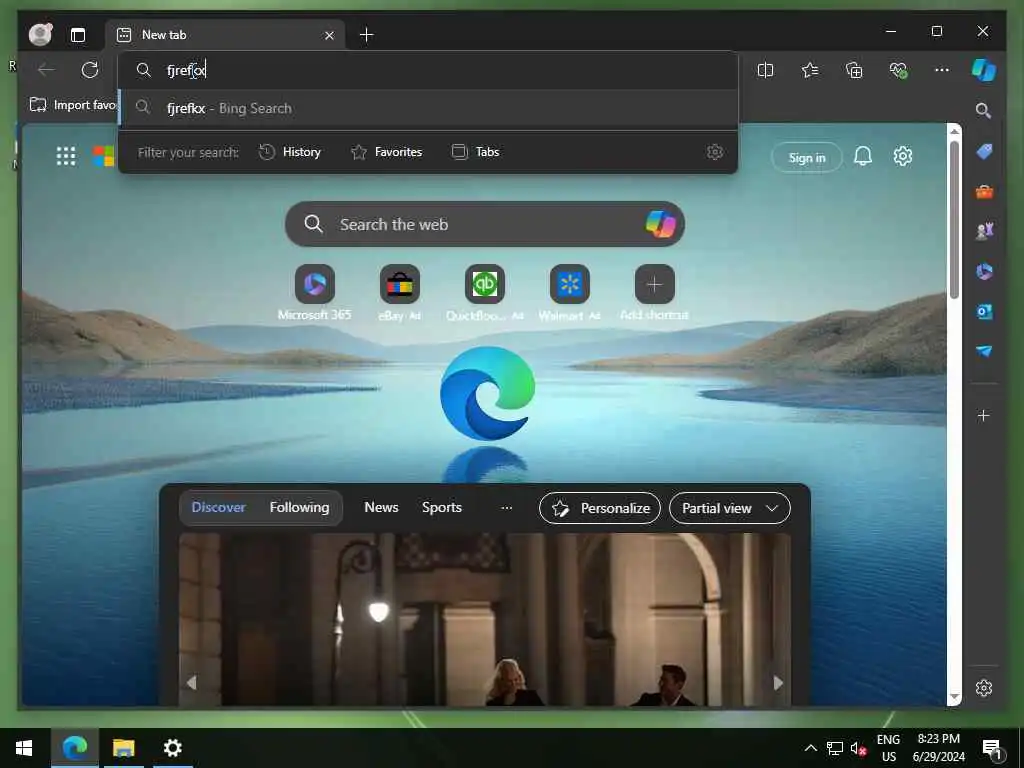The image size is (1024, 768).
Task: Open Import favorites bookmark
Action: pos(72,104)
